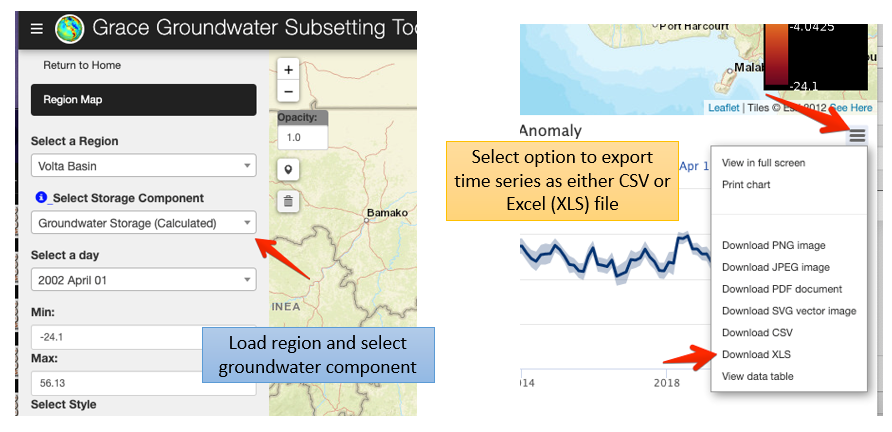The image size is (892, 432).
Task: Zoom in on the map
Action: 288,70
